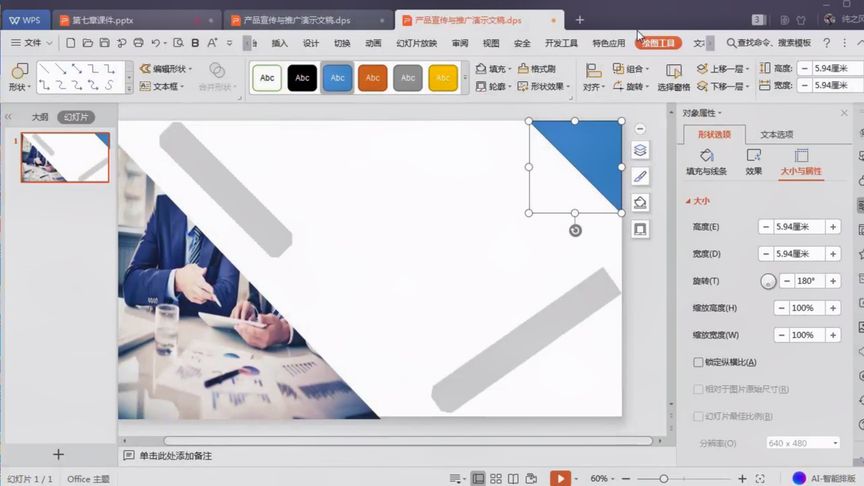Click the layers icon beside the shape

pyautogui.click(x=640, y=150)
